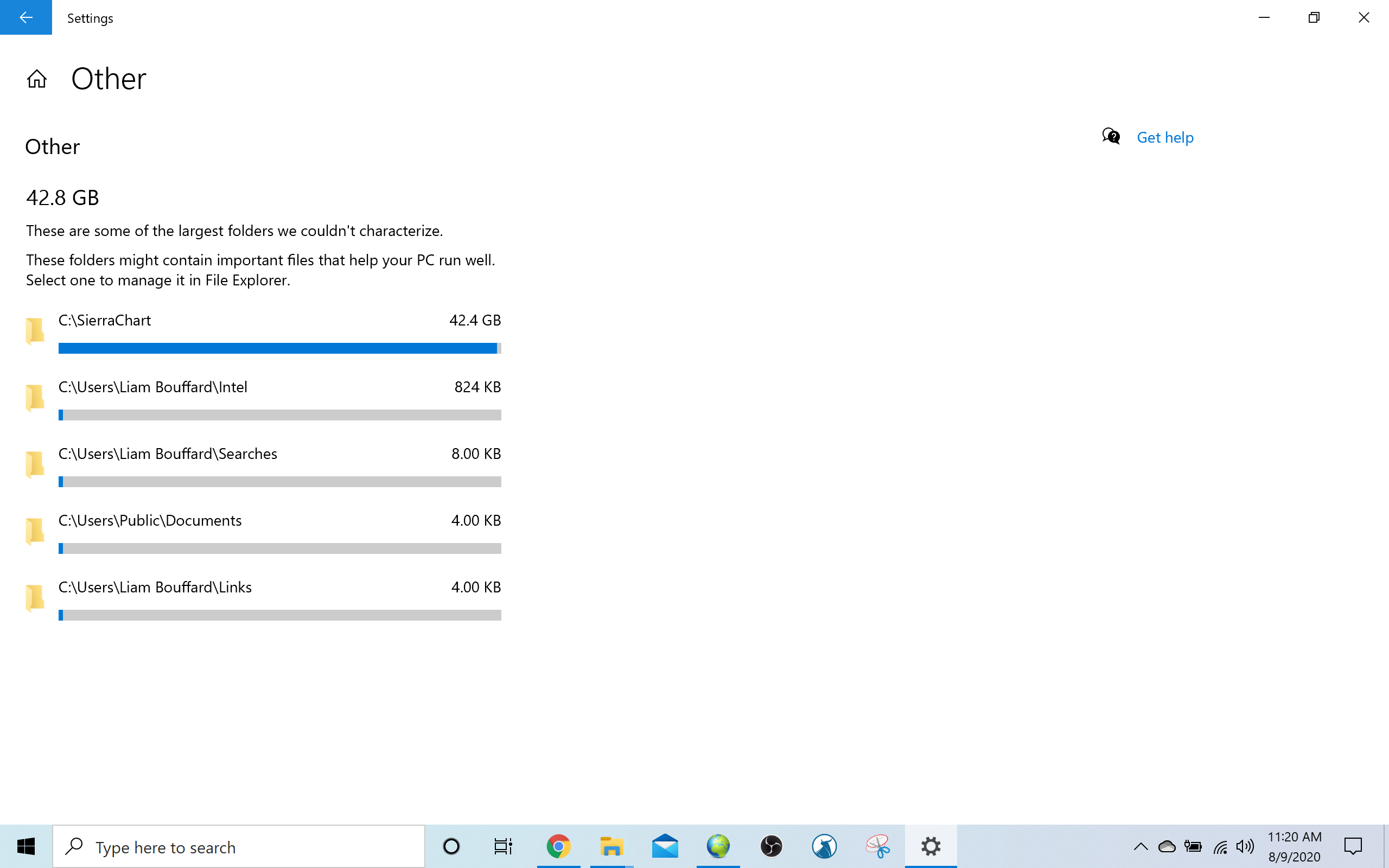Expand hidden system tray icons
The width and height of the screenshot is (1389, 868).
pyautogui.click(x=1140, y=846)
